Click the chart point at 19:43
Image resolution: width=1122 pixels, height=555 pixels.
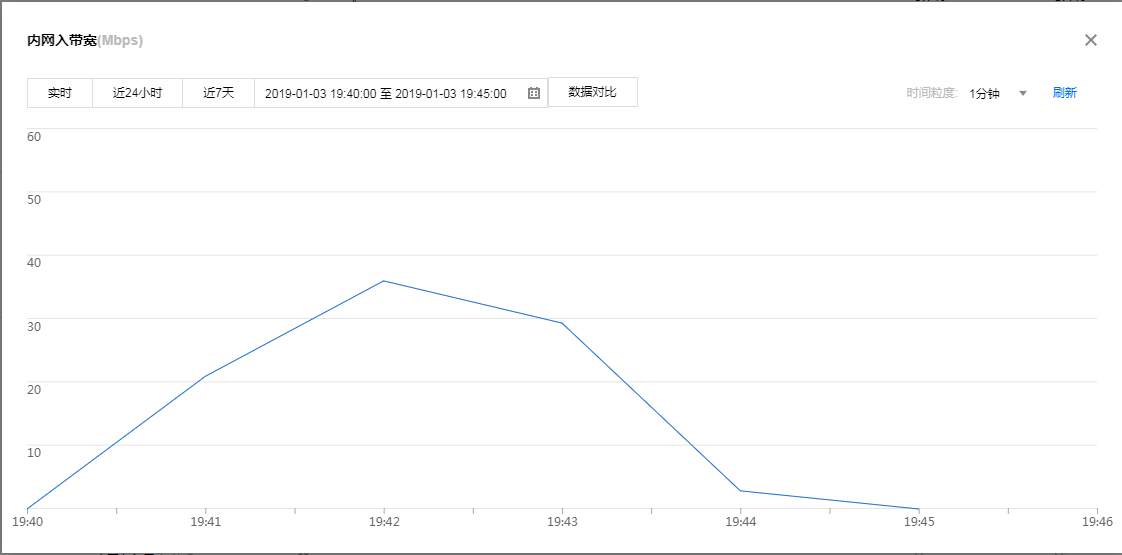[562, 323]
